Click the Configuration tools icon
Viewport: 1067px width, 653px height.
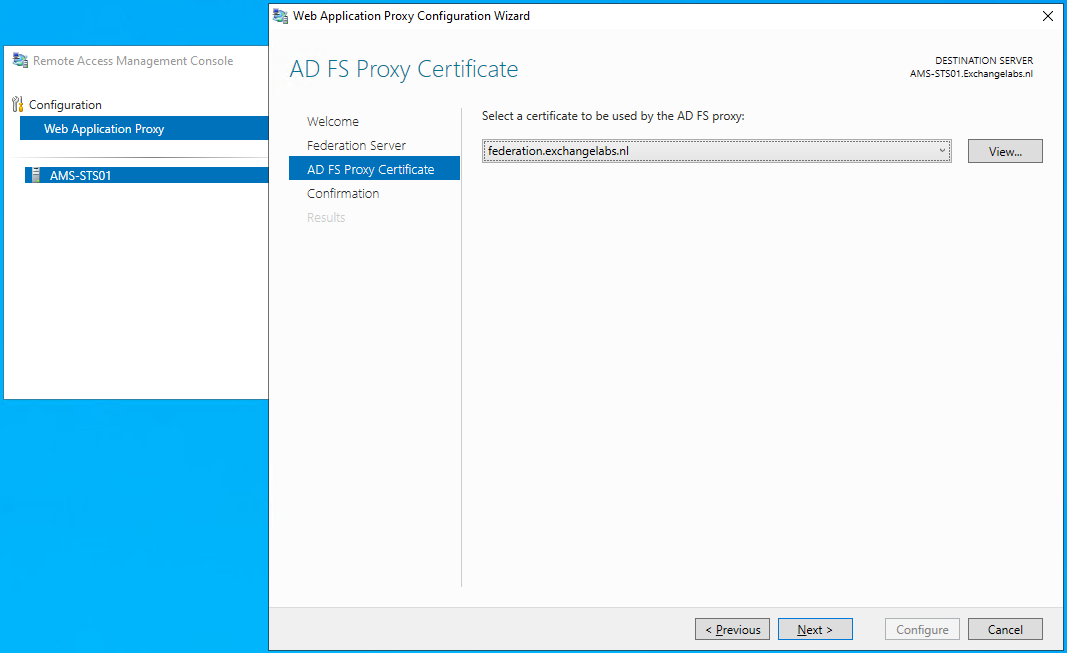coord(17,104)
